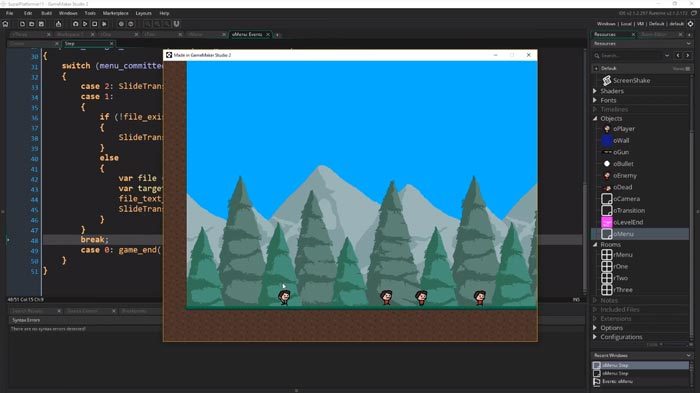Open the target manager crosshair icon
The image size is (700, 393).
tap(690, 24)
